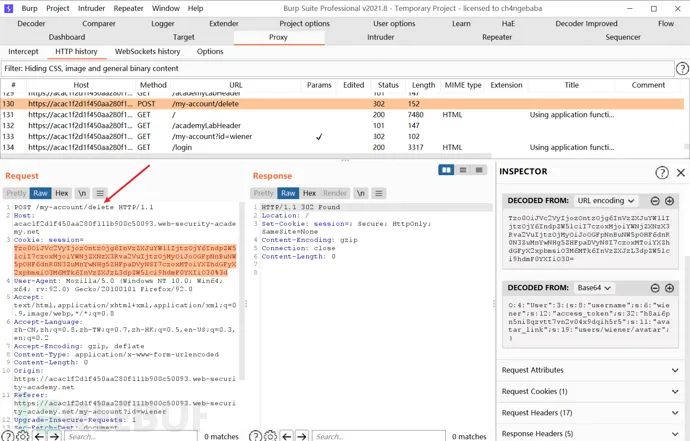Open the response message options menu icon

(x=379, y=193)
